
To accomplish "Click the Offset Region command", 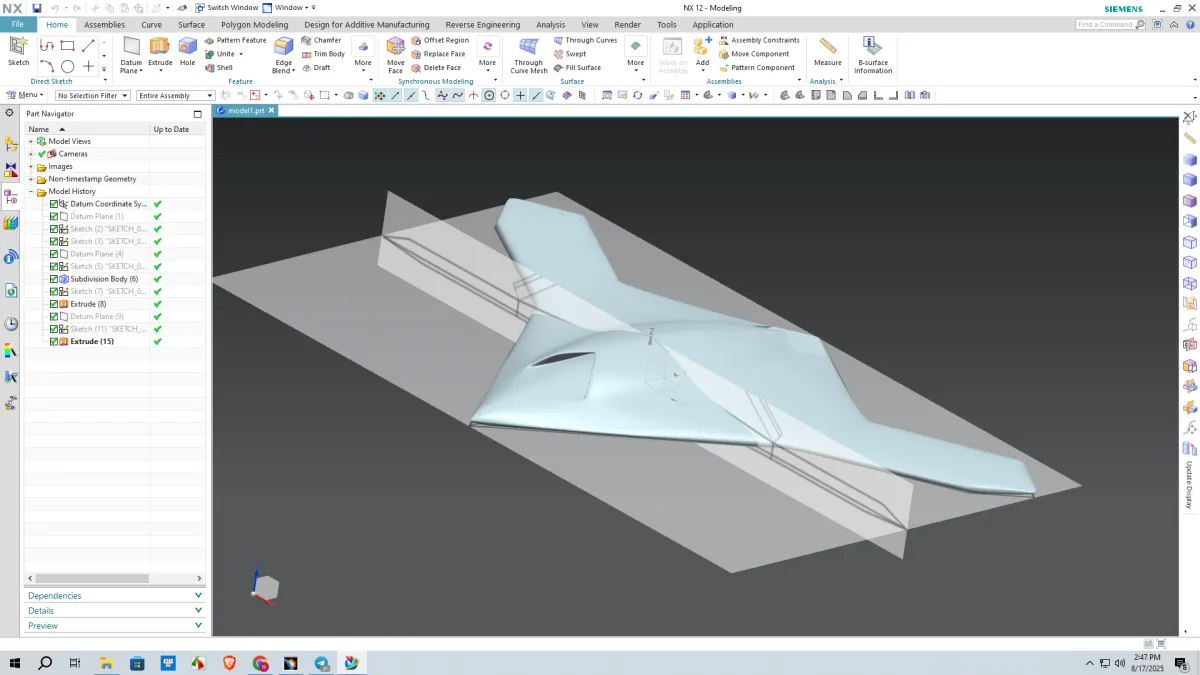I will [x=440, y=40].
